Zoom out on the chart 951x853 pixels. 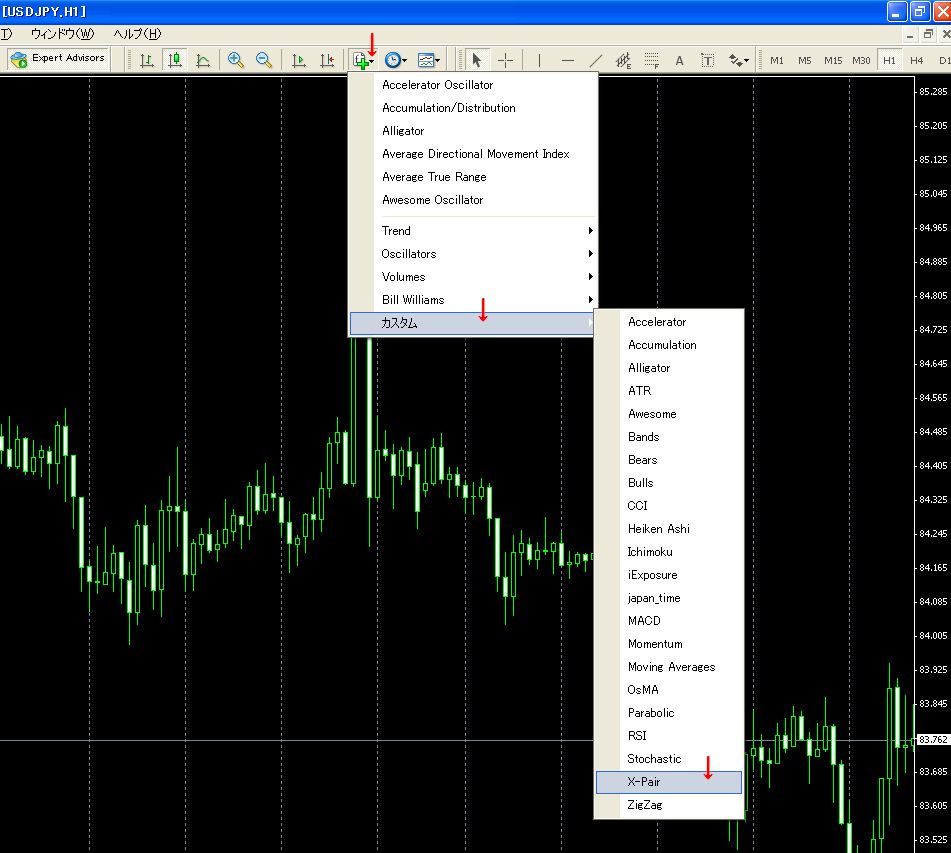pos(263,60)
